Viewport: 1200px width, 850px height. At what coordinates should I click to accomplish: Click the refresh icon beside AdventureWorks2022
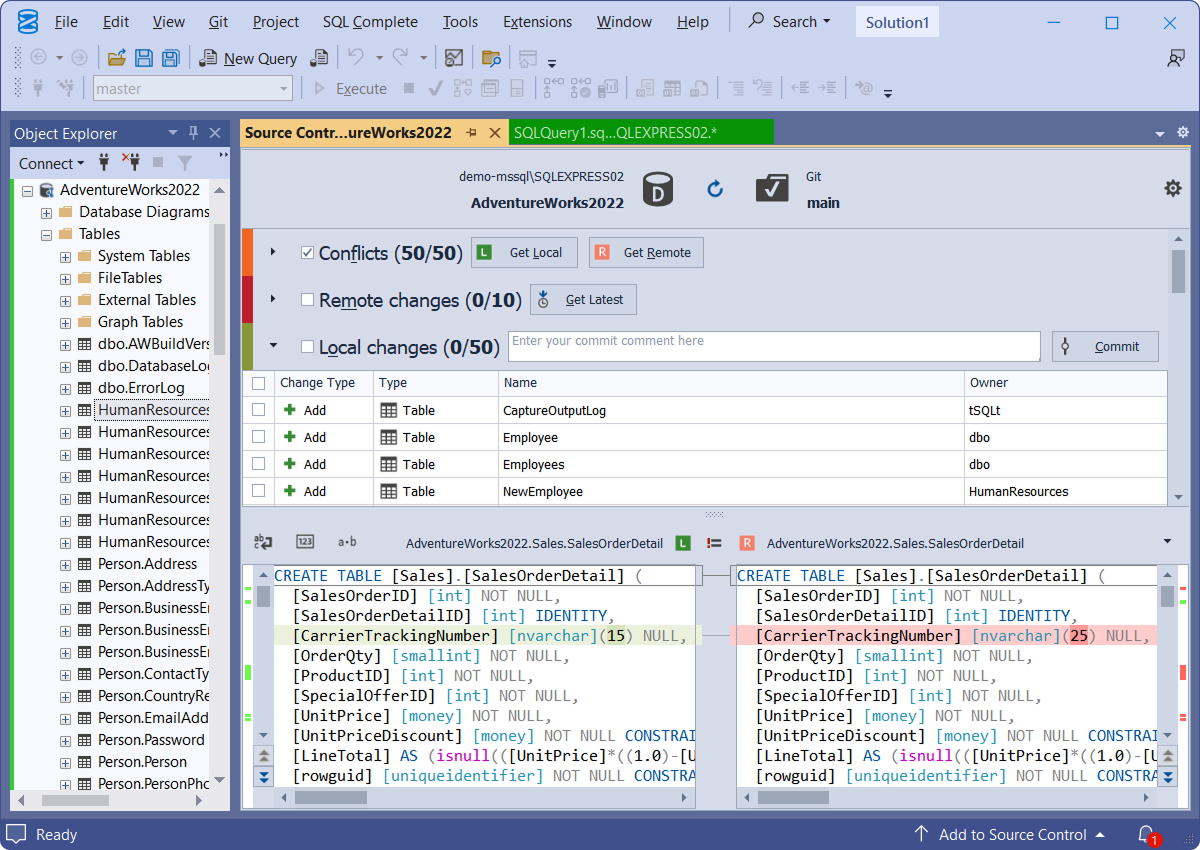715,188
